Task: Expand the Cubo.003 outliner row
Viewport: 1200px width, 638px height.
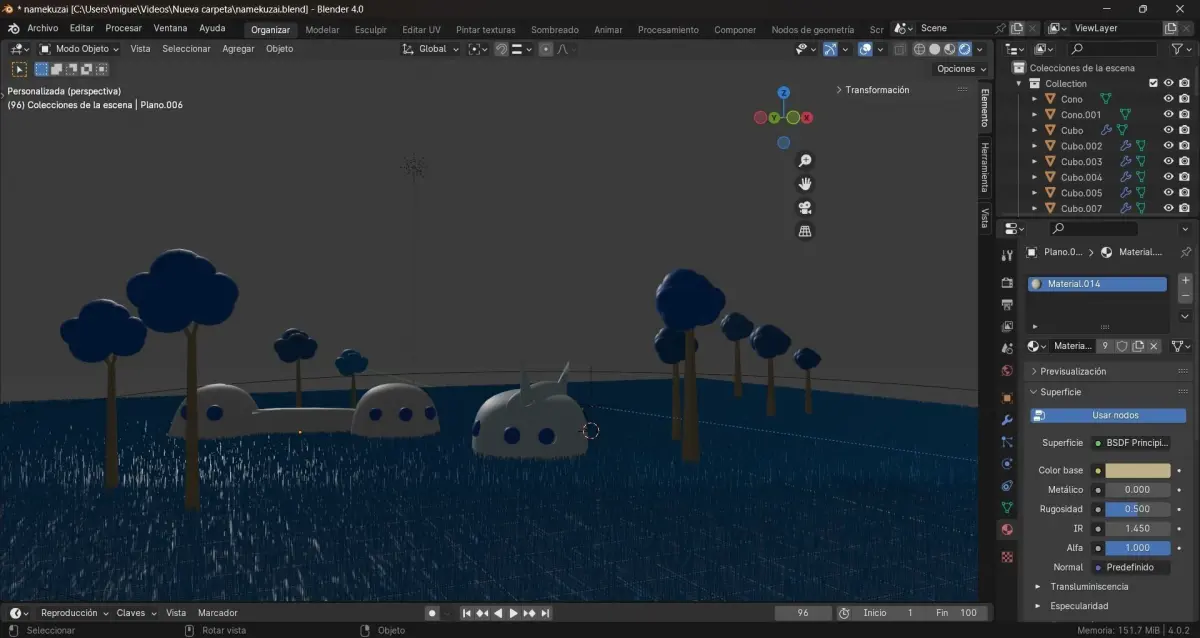Action: click(x=1035, y=161)
